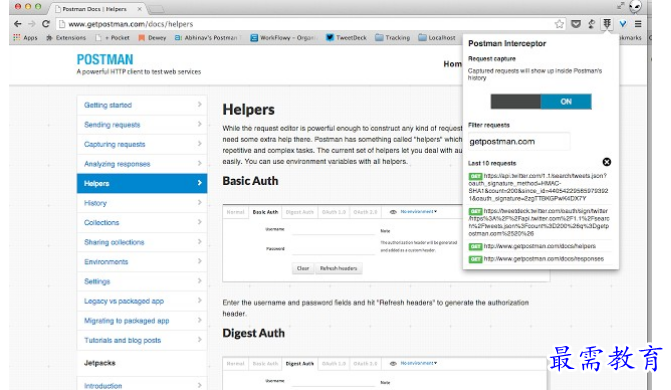671x390 pixels.
Task: Select Basic Auth tab in first panel
Action: pos(265,212)
